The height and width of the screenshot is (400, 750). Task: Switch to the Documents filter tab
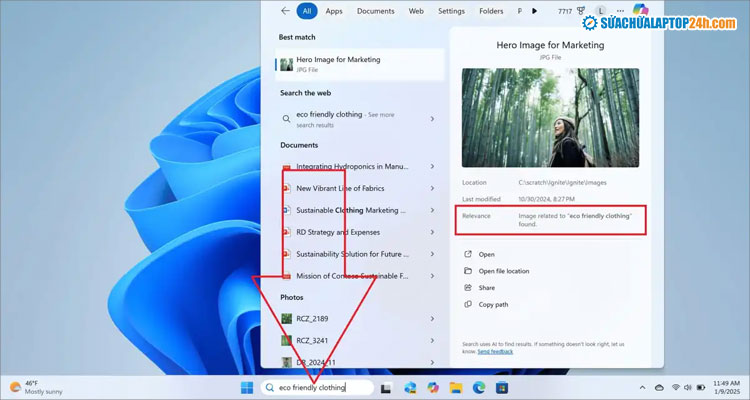pos(375,11)
